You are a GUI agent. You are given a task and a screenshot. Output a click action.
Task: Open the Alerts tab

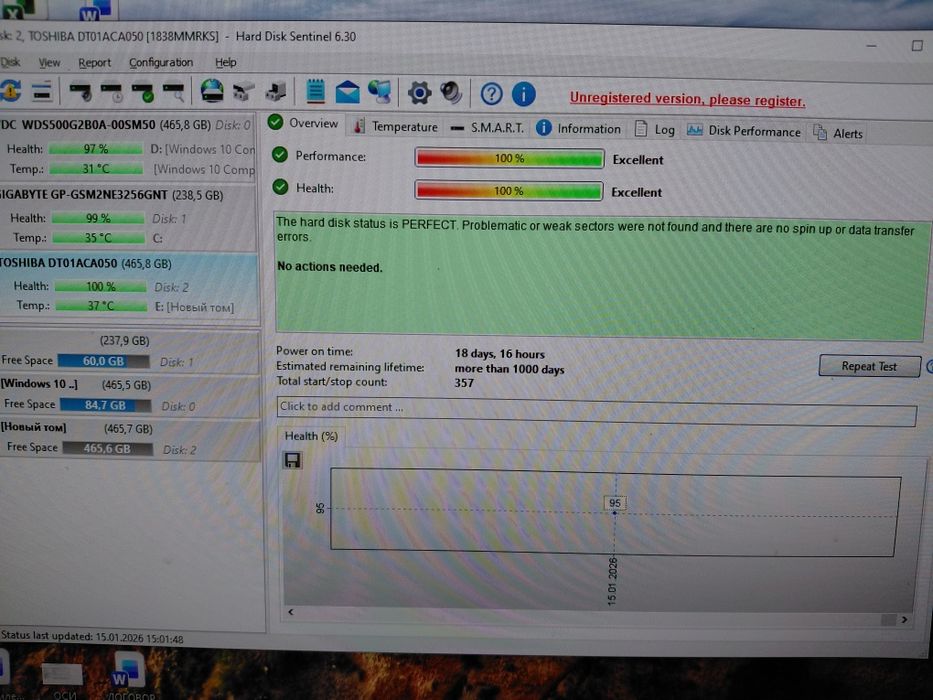pos(838,133)
